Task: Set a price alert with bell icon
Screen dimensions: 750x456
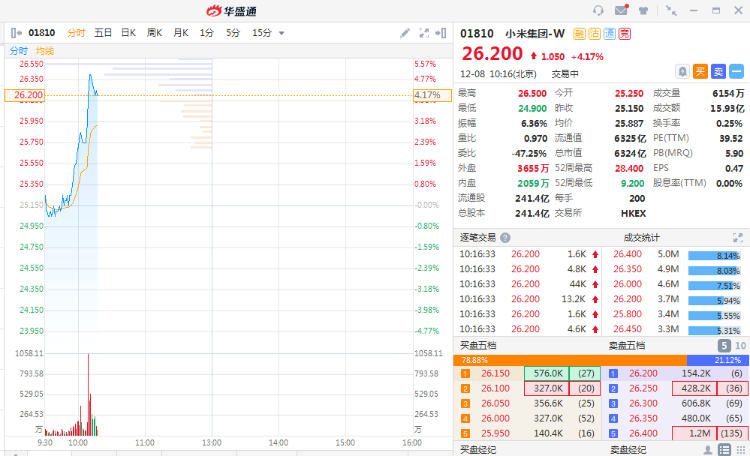Action: click(x=682, y=72)
